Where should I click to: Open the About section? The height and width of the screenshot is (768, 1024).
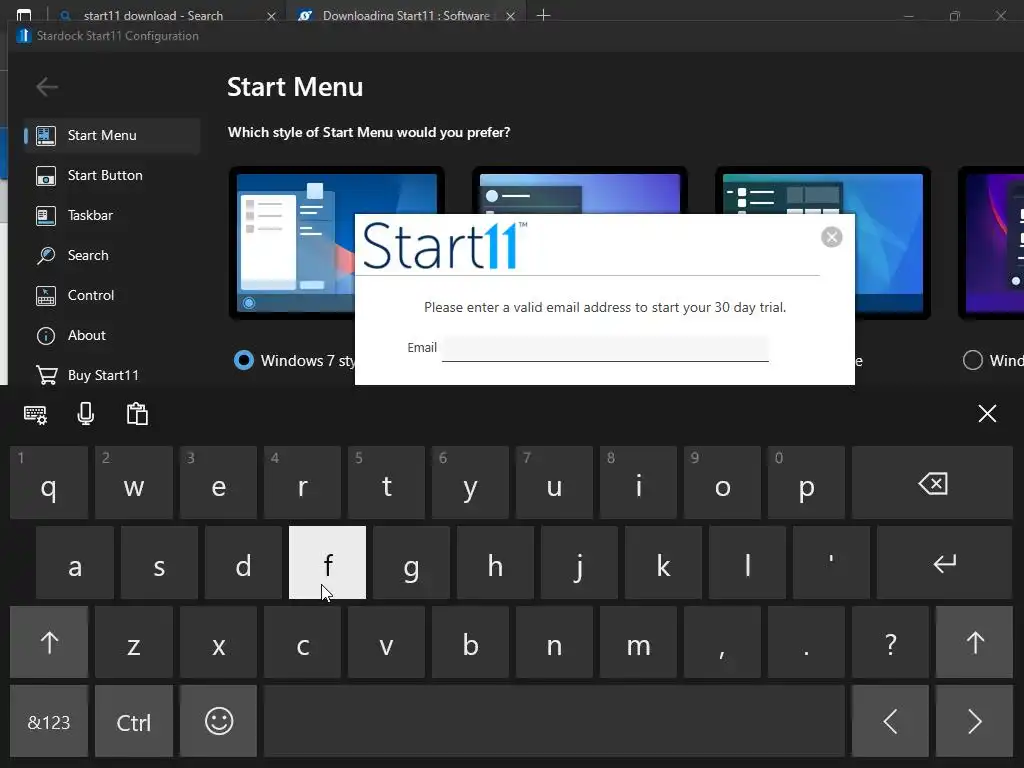[x=111, y=335]
